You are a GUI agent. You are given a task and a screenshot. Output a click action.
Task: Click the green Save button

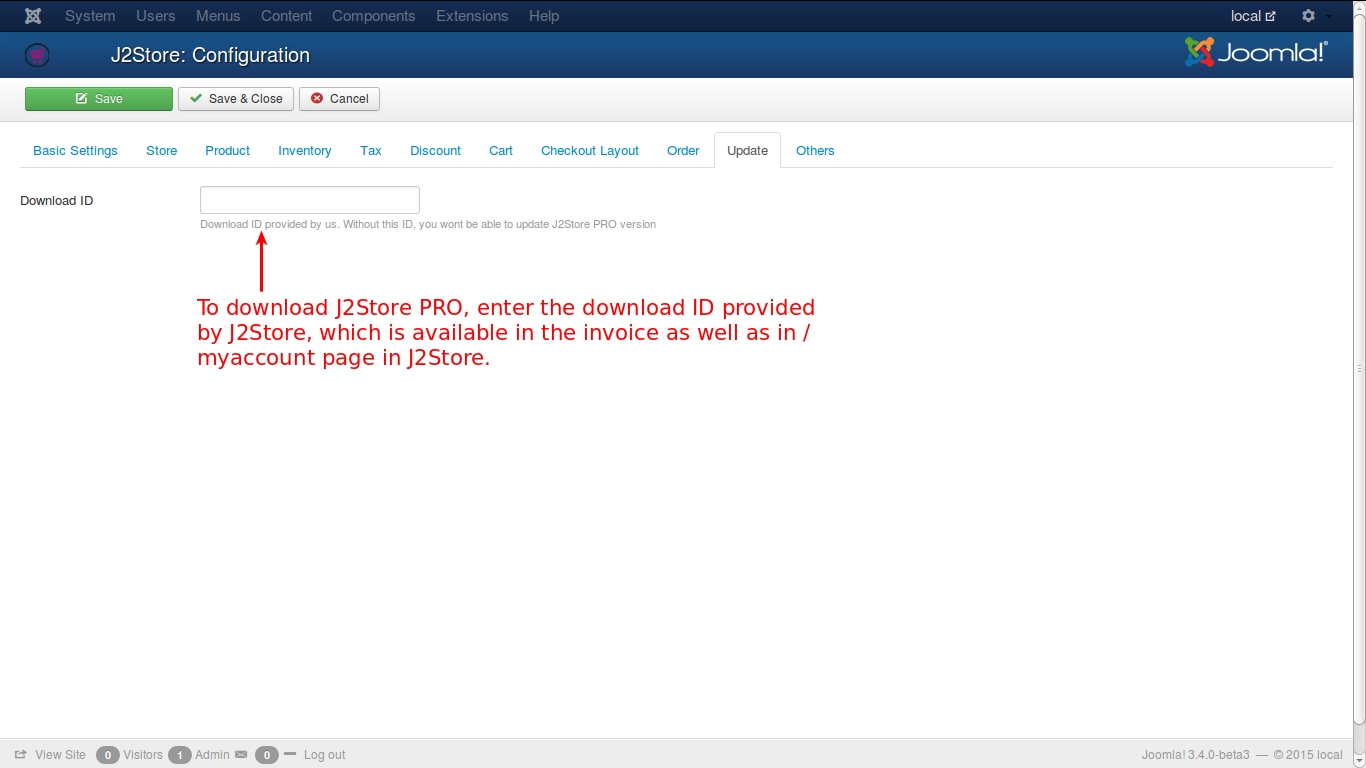point(99,99)
